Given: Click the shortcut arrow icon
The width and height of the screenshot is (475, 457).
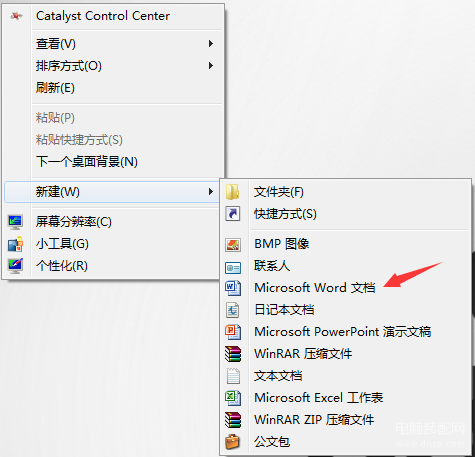Looking at the screenshot, I should [233, 214].
